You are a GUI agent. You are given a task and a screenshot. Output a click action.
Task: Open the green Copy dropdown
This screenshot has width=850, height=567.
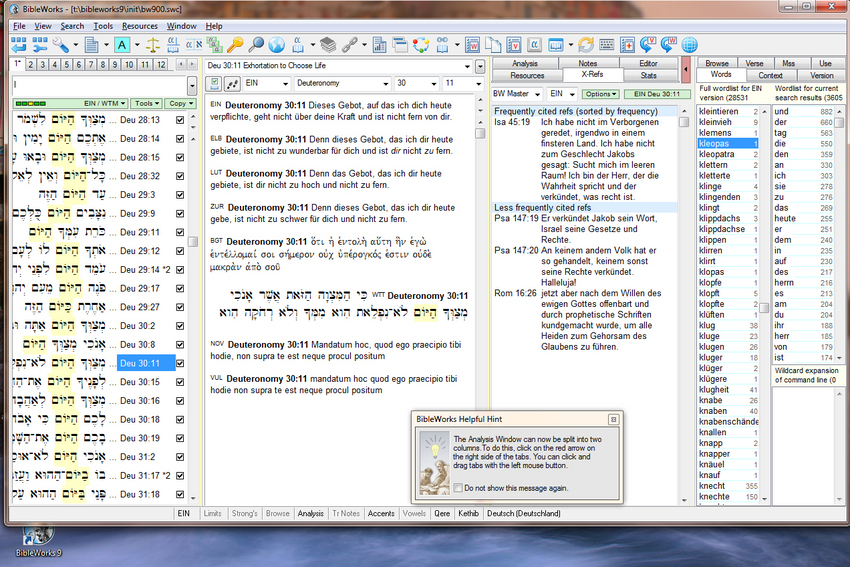(181, 103)
